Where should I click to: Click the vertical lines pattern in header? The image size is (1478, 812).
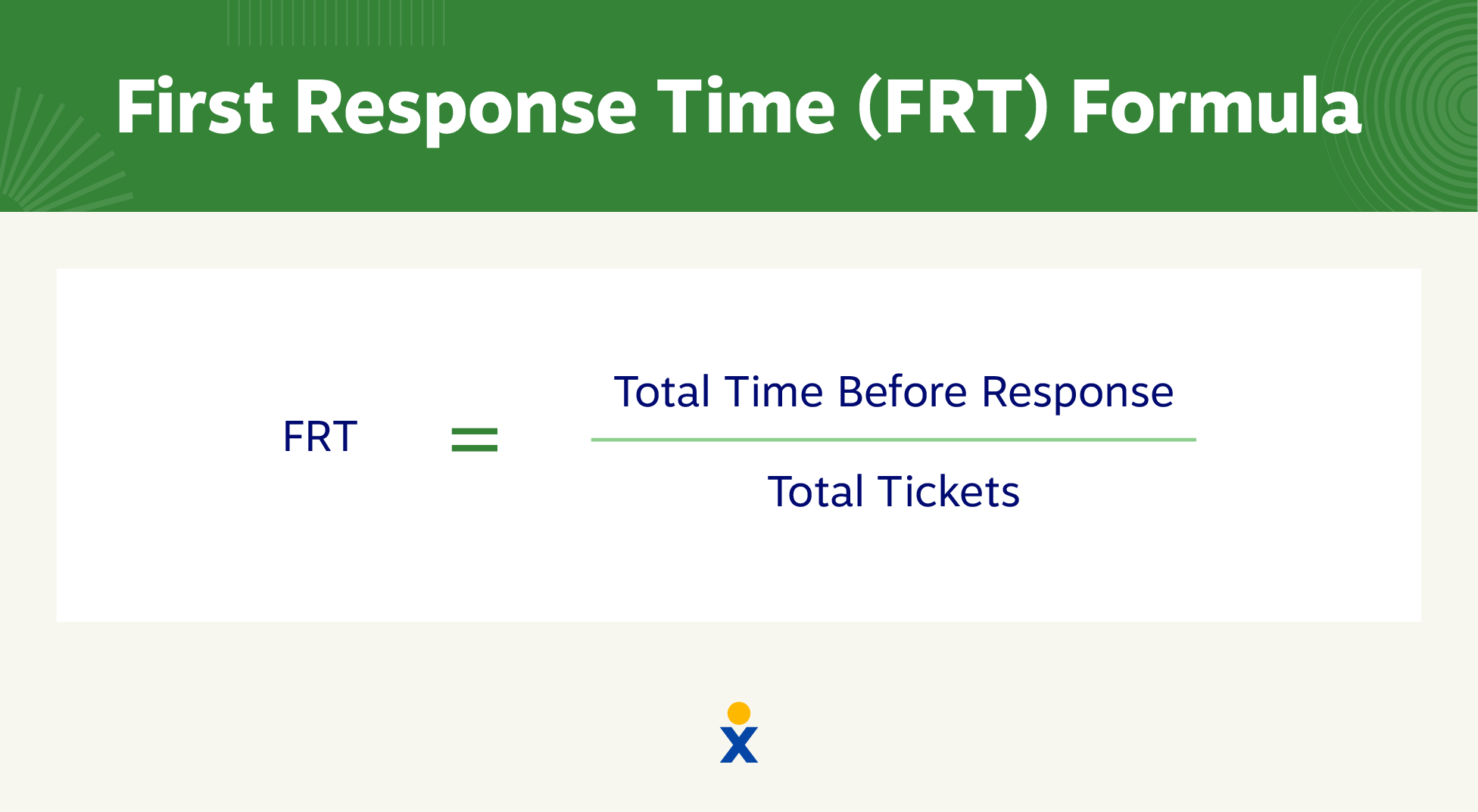coord(336,23)
